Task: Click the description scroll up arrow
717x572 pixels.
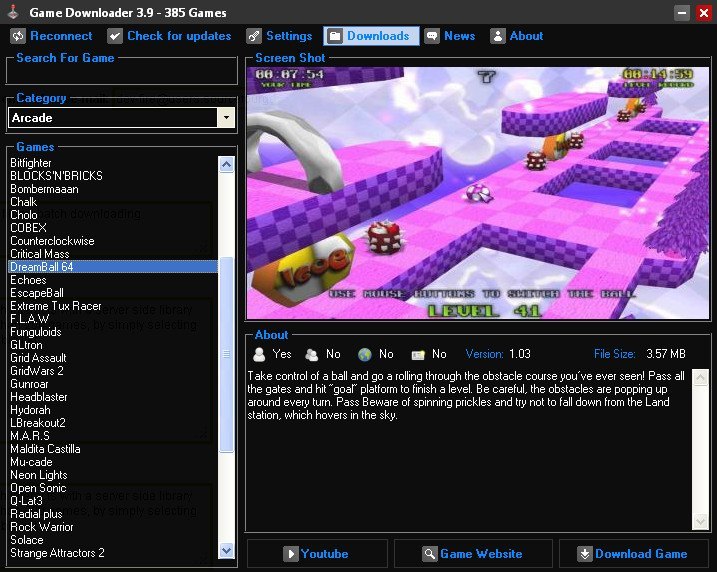Action: (x=701, y=378)
